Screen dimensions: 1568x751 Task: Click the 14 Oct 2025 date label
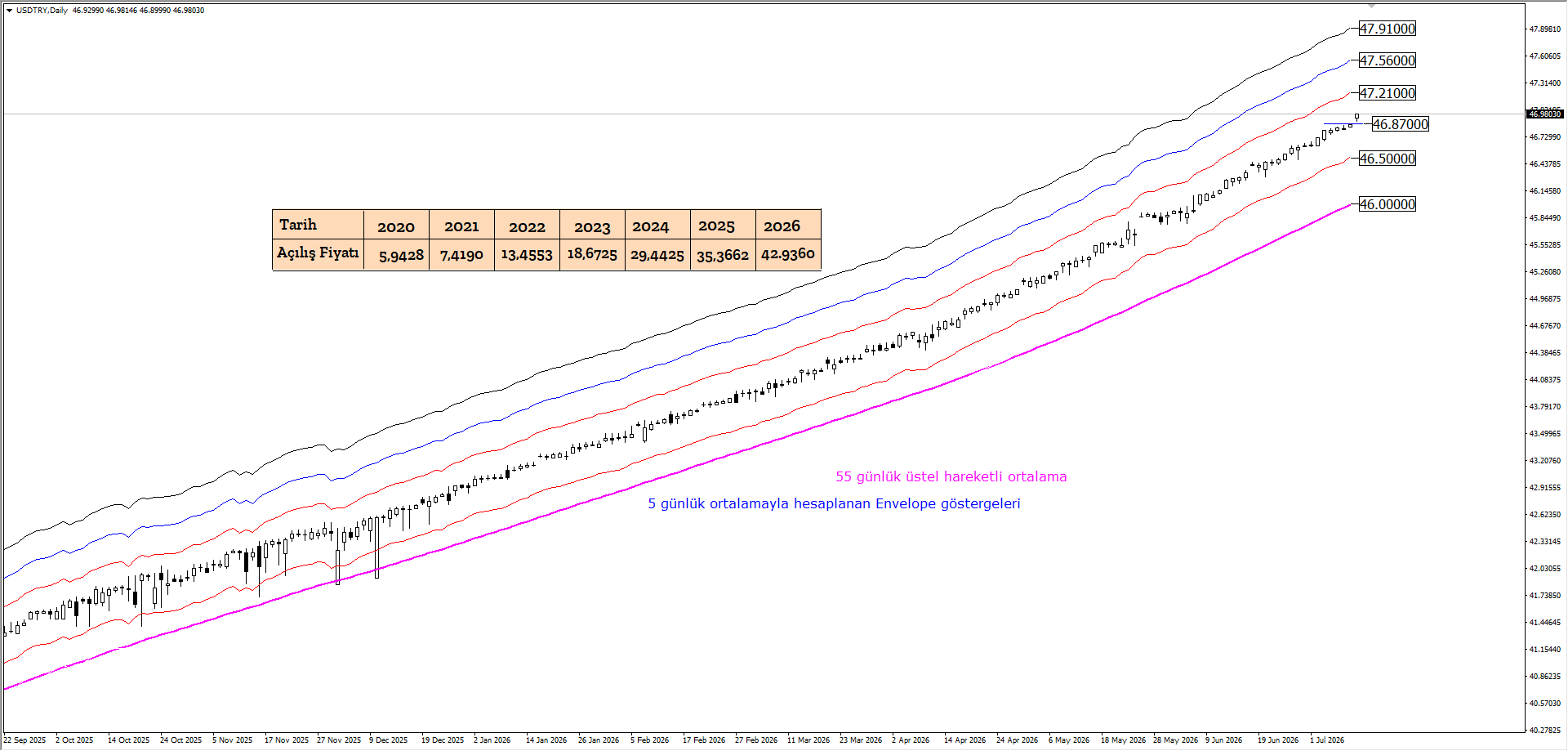[128, 740]
